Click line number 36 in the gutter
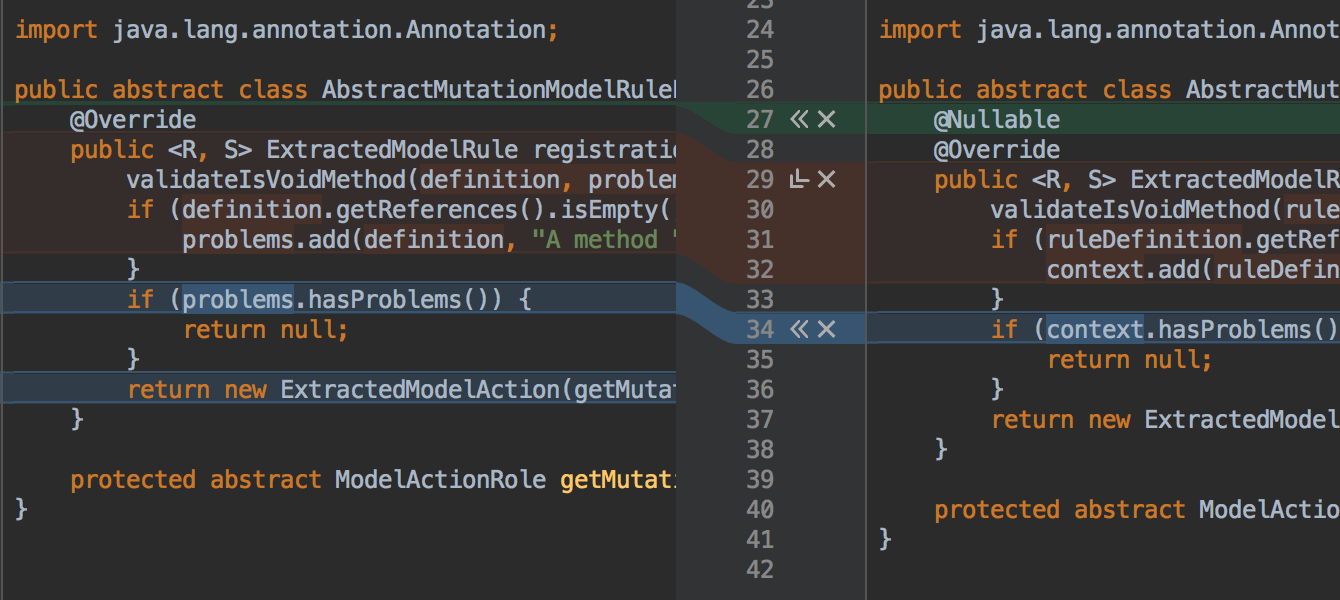 (x=760, y=389)
